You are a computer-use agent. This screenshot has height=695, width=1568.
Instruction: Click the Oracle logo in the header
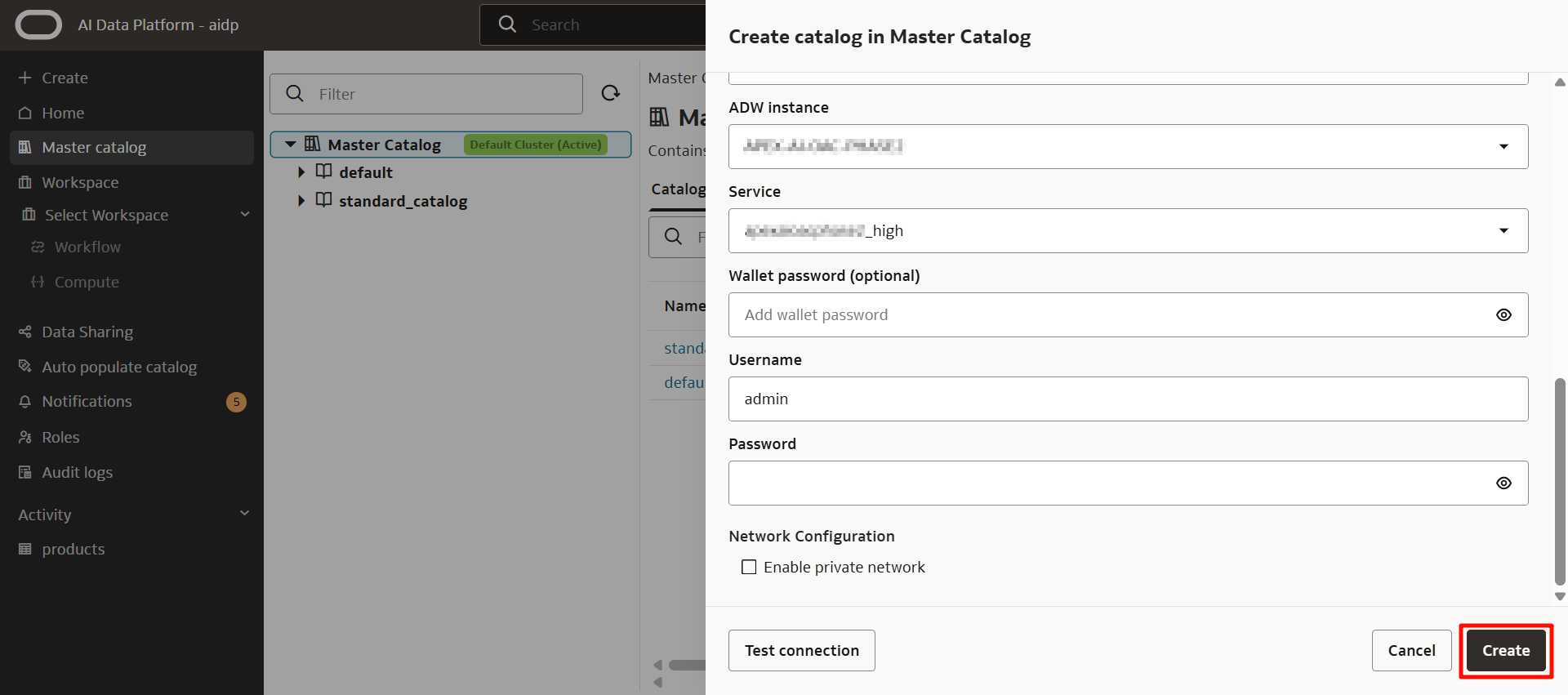38,25
